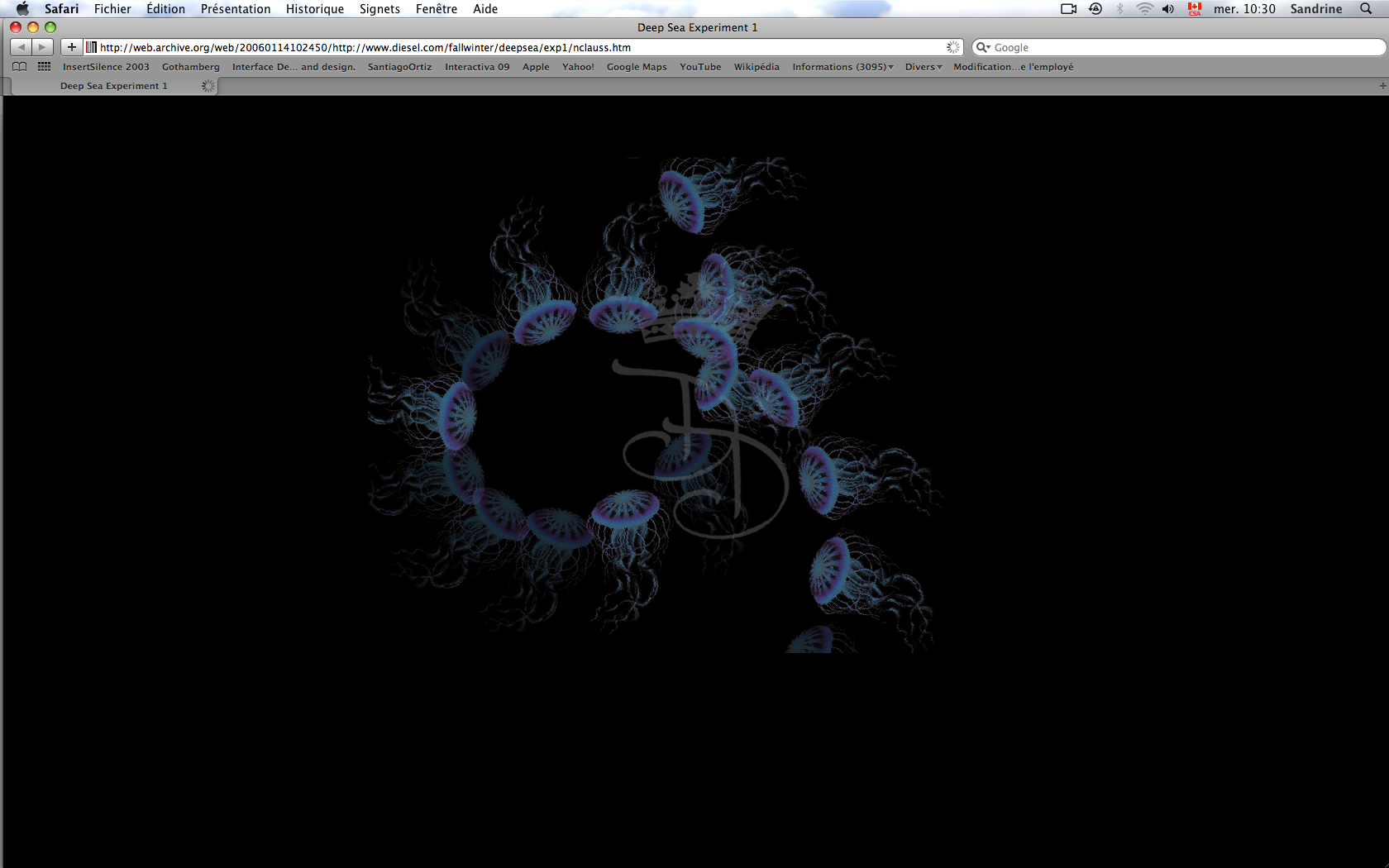Click the tab loading spinner
The height and width of the screenshot is (868, 1389).
pyautogui.click(x=208, y=86)
